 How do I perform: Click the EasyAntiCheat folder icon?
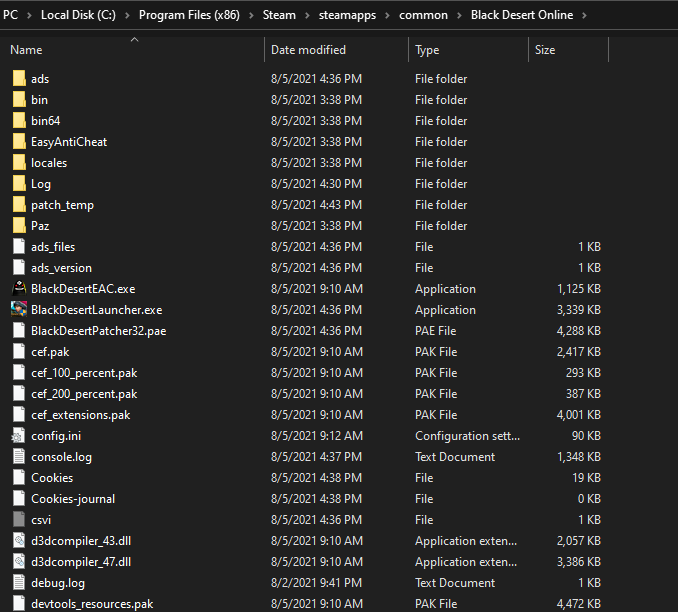(x=19, y=141)
